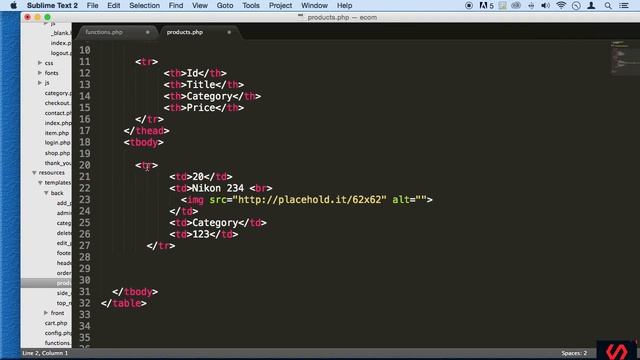Screen dimensions: 640x360
Task: Select the products.php tab
Action: (x=185, y=32)
